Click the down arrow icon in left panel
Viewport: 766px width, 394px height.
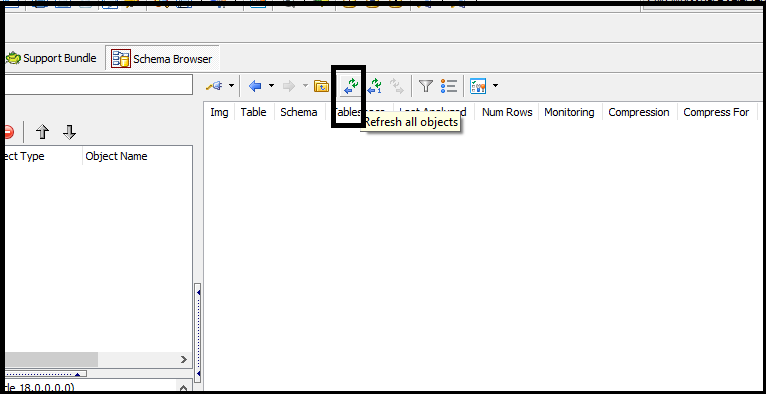tap(69, 132)
